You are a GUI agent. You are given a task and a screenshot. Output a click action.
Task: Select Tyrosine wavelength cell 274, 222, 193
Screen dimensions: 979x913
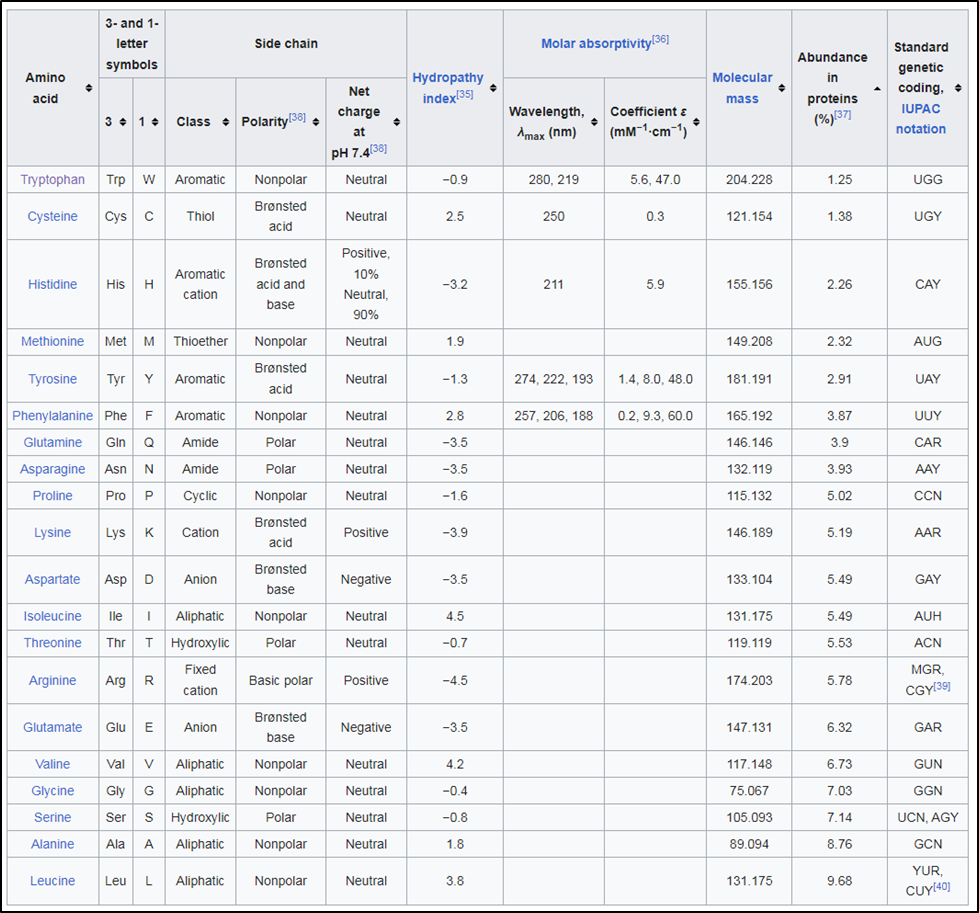[553, 379]
